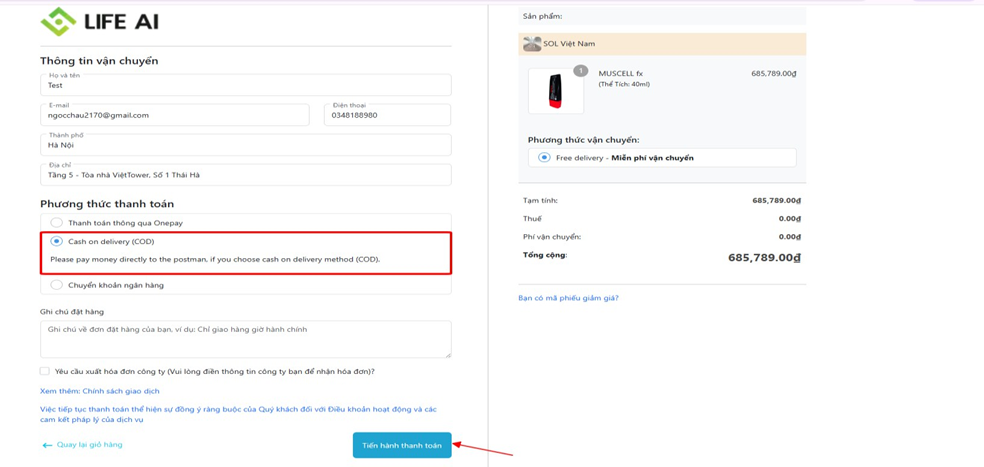Choose Chuyển khoản ngân hàng payment method
The width and height of the screenshot is (984, 467).
pyautogui.click(x=57, y=285)
